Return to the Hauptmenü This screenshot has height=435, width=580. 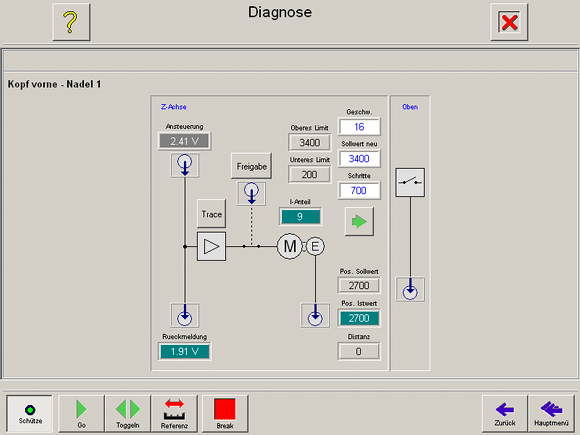(x=551, y=414)
